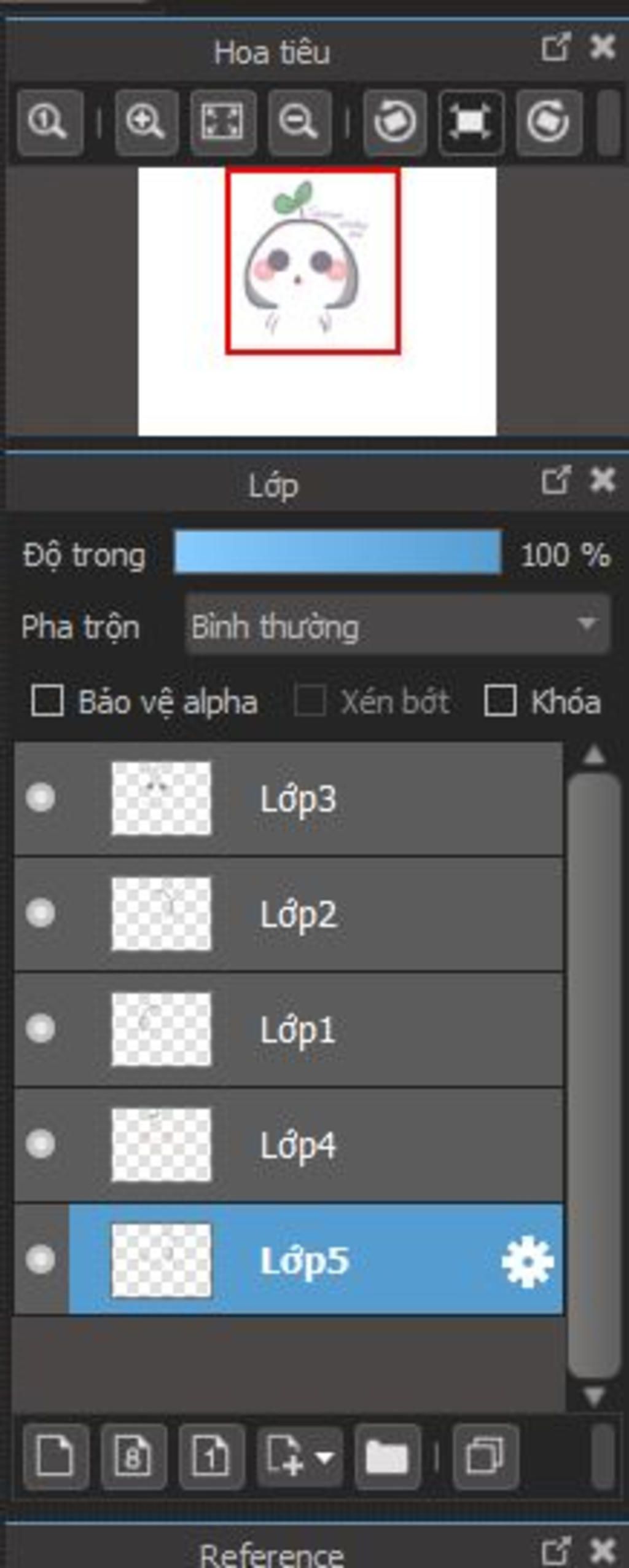This screenshot has width=629, height=1568.
Task: Enable the Bảo vệ alpha checkbox
Action: click(47, 701)
